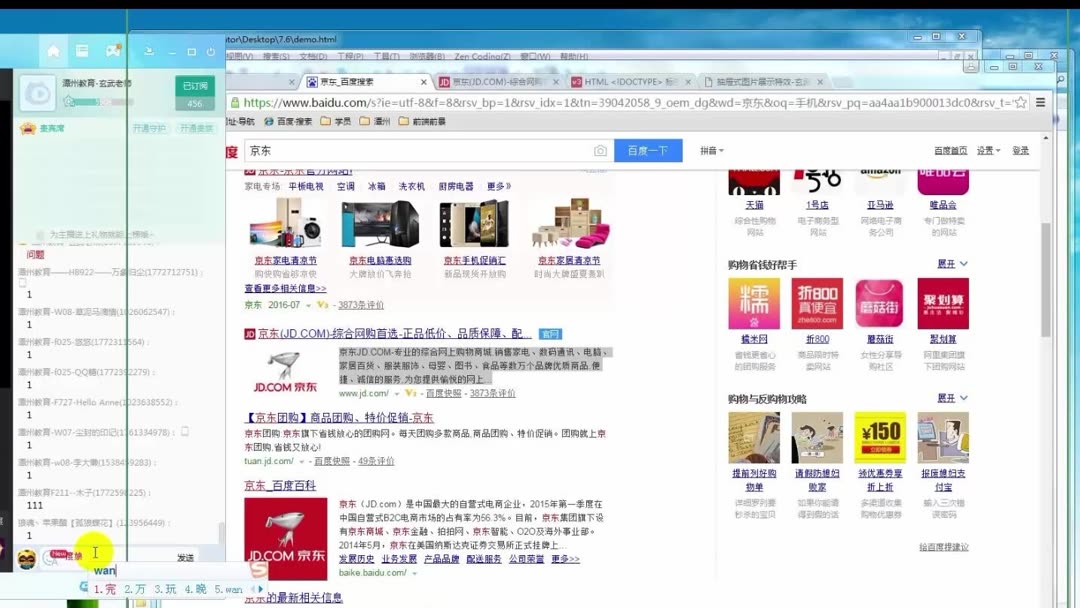
Task: Toggle the 开通守护 option in the chat panel
Action: (x=152, y=128)
